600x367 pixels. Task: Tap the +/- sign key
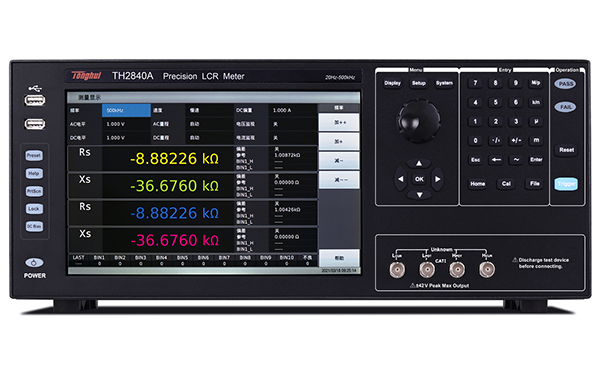coord(516,140)
